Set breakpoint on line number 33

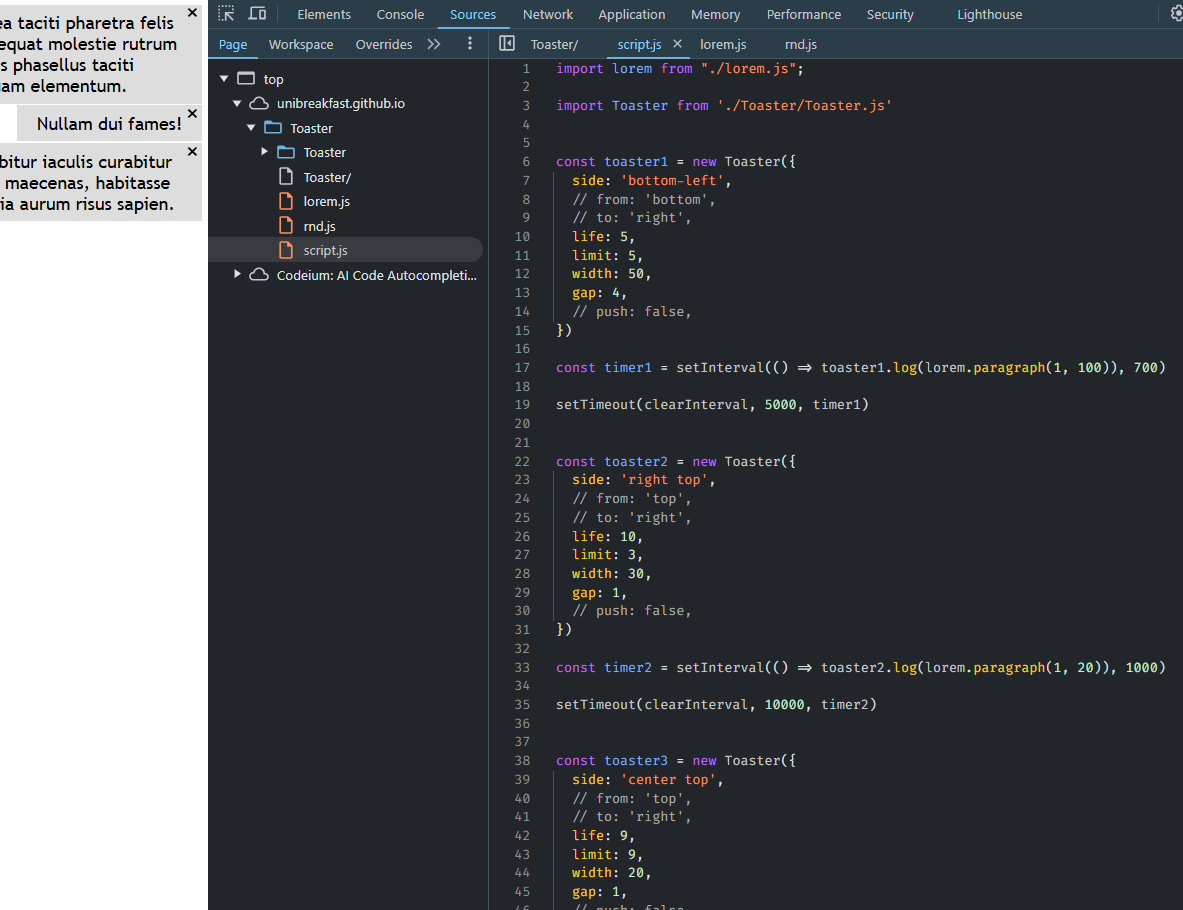coord(522,667)
